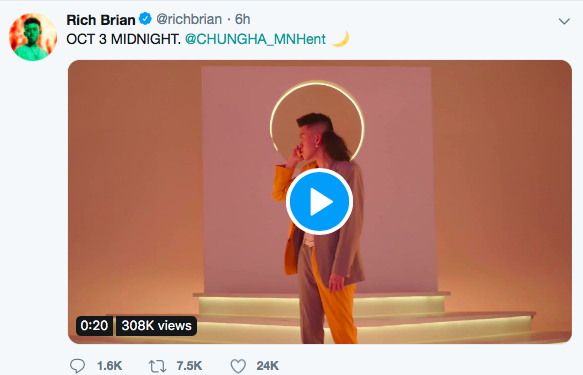Viewport: 583px width, 375px height.
Task: Click the 1.6K replies count
Action: pyautogui.click(x=109, y=366)
